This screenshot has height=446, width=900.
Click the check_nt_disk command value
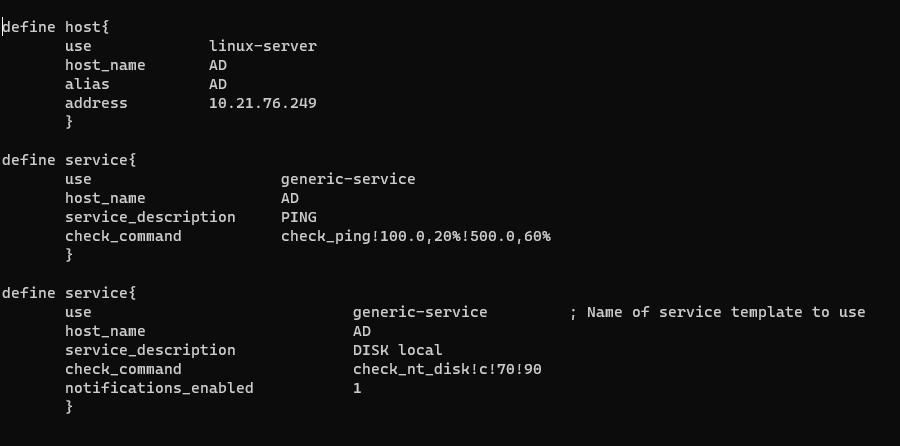pyautogui.click(x=447, y=369)
